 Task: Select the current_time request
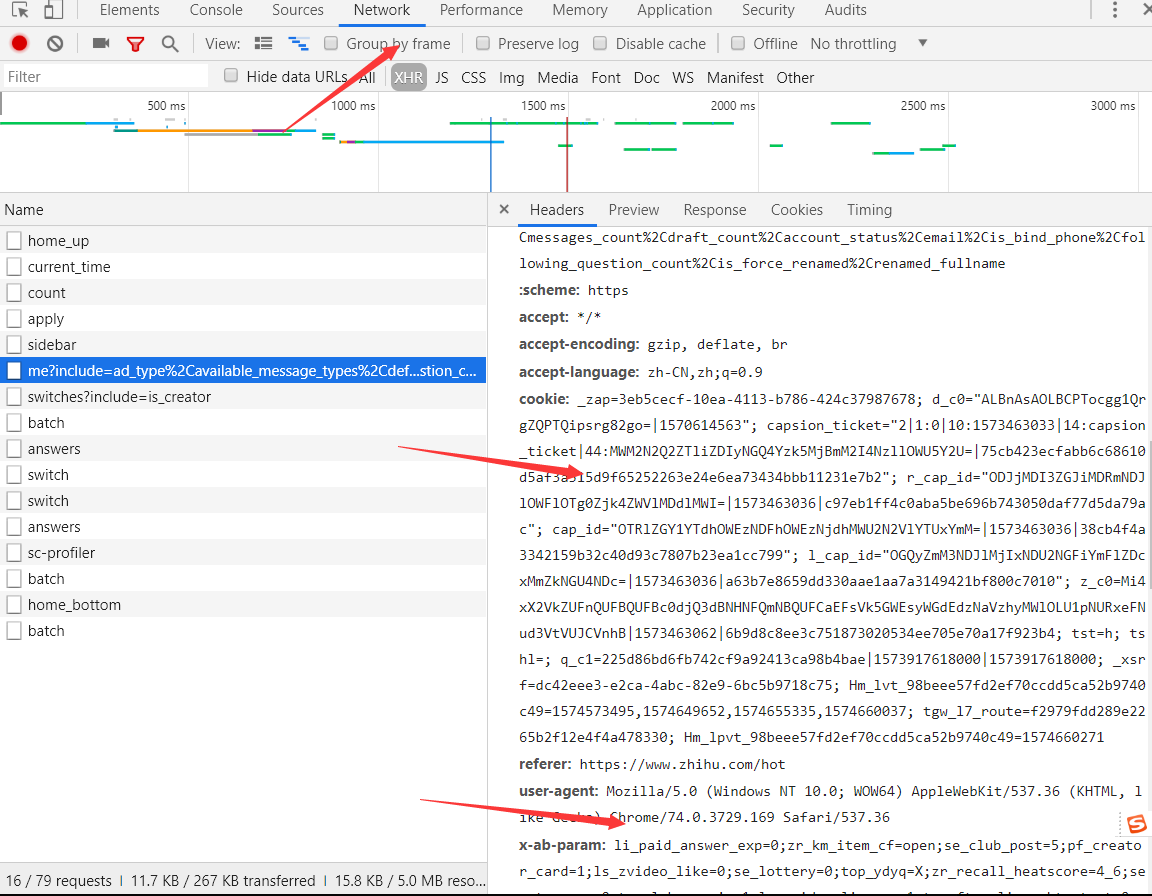click(242, 267)
